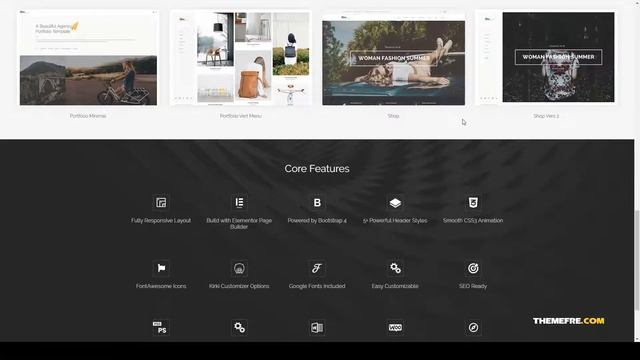This screenshot has height=360, width=640.
Task: Click the 'Portfolio Vert Menu' caption link
Action: [241, 116]
